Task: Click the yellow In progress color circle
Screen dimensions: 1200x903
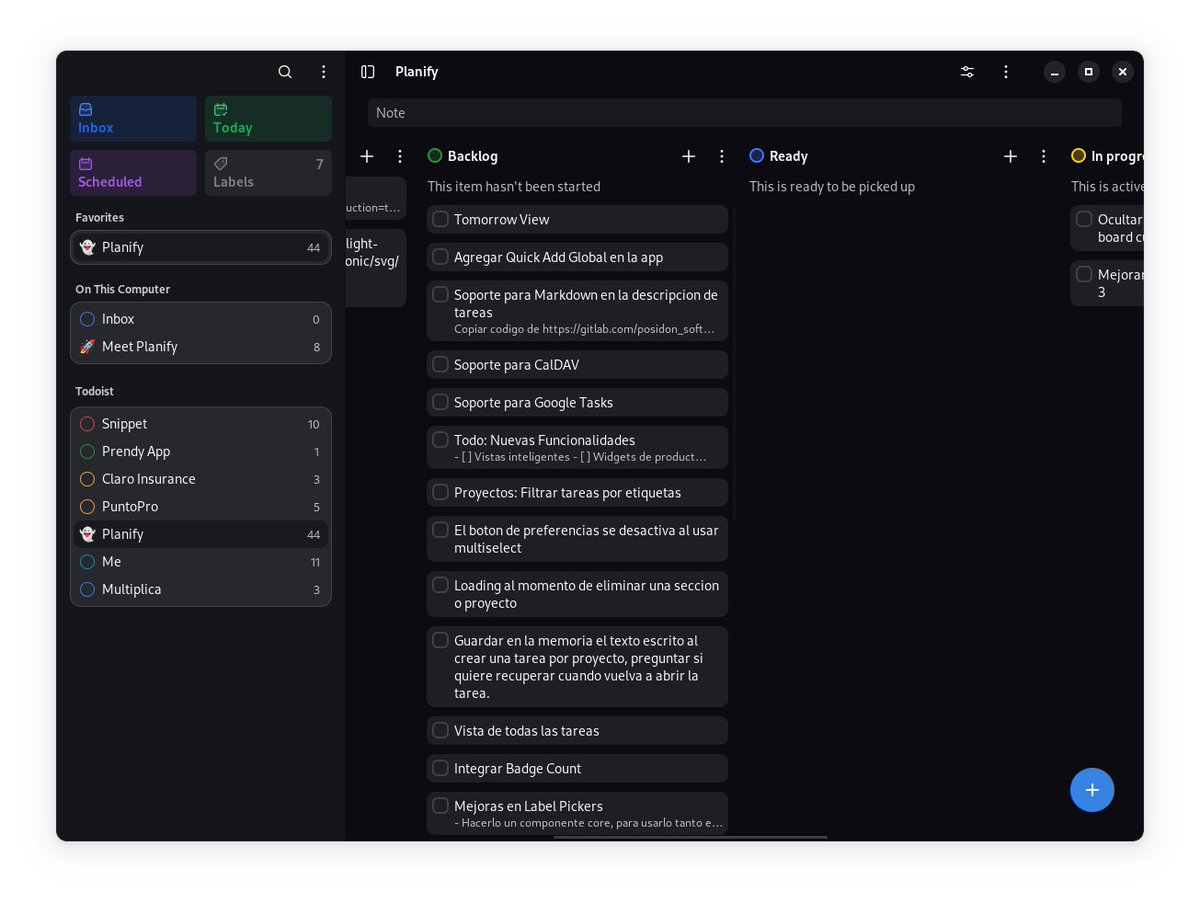Action: 1078,156
